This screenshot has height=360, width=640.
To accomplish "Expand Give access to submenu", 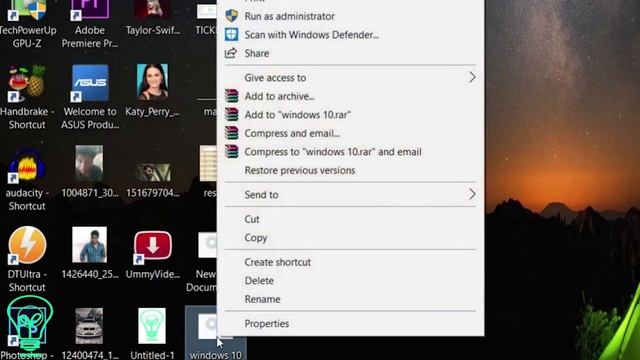I will 351,78.
